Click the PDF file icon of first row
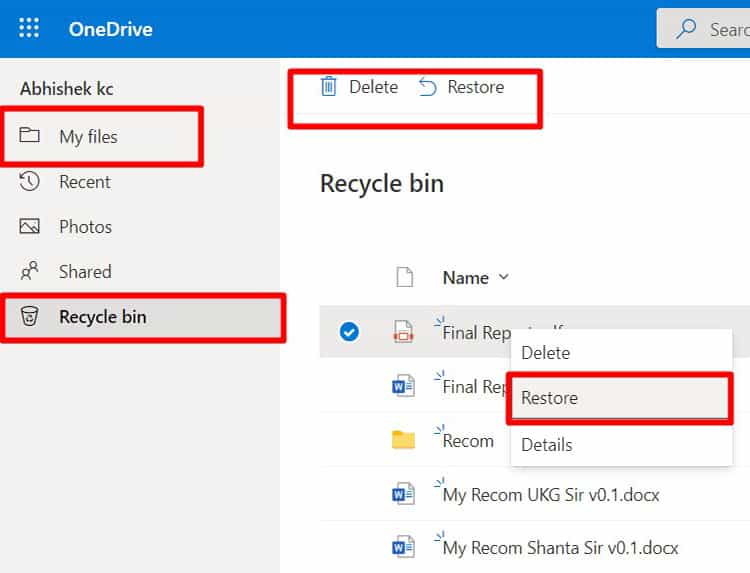 point(403,332)
